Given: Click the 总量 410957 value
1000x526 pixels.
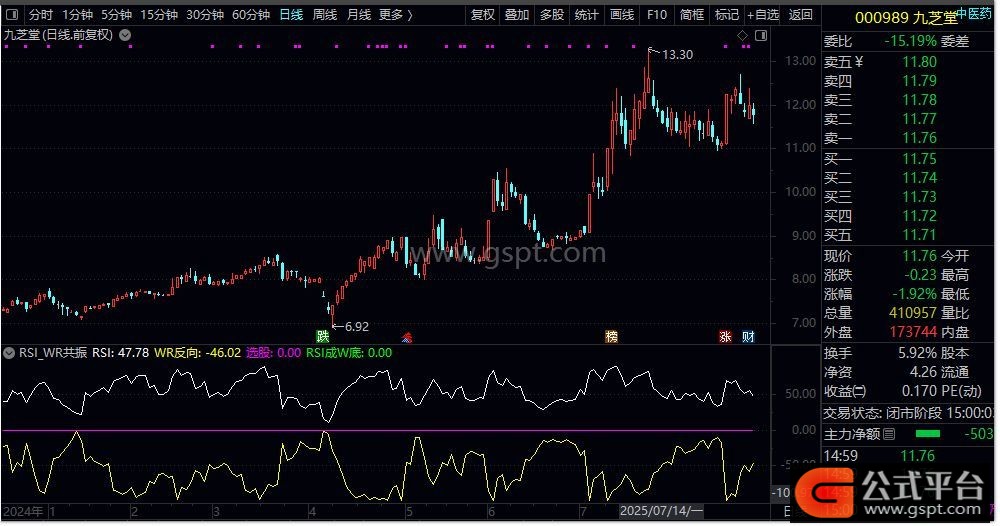Looking at the screenshot, I should (913, 313).
